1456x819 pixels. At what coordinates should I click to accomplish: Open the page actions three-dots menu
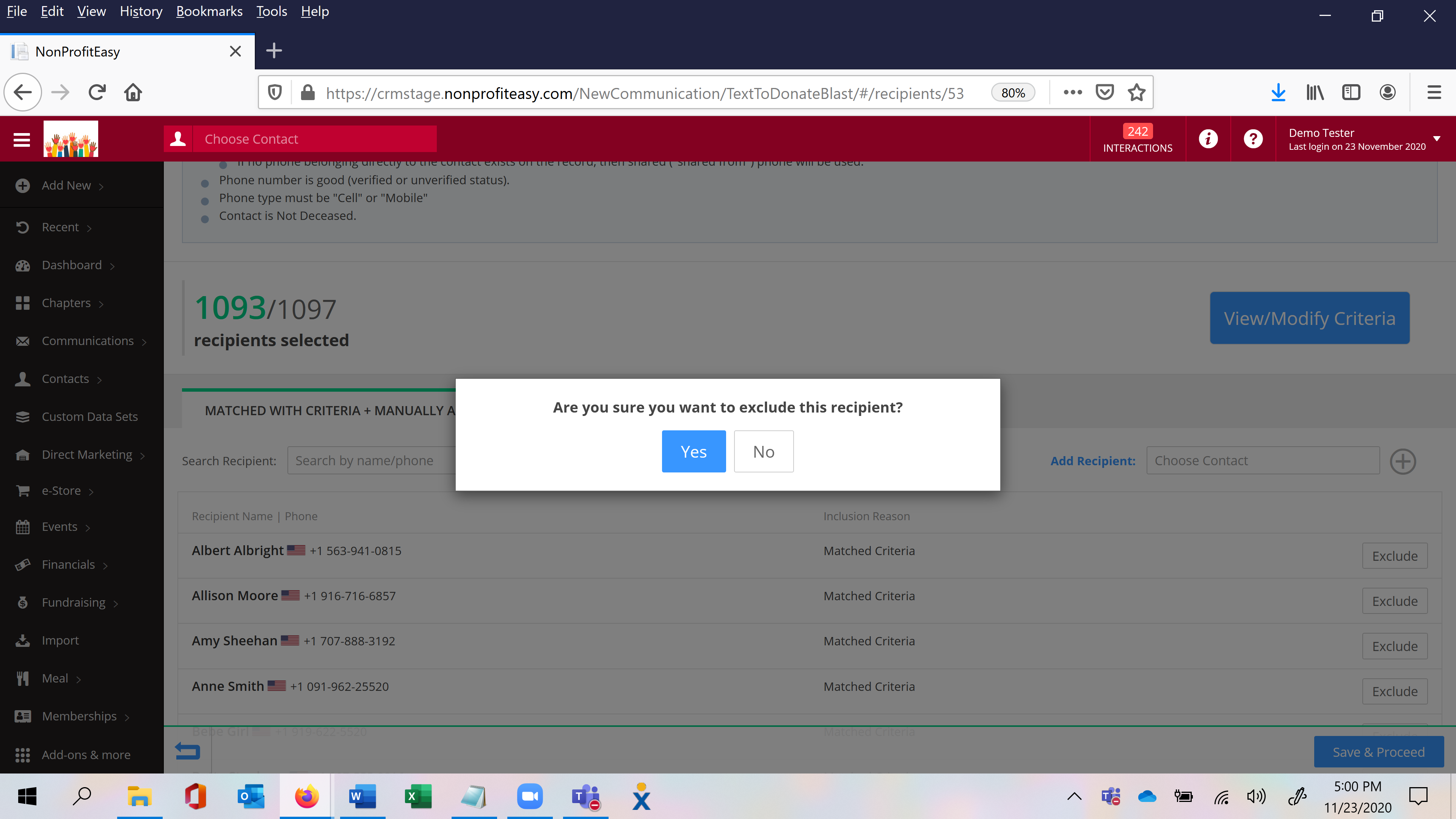click(1072, 92)
